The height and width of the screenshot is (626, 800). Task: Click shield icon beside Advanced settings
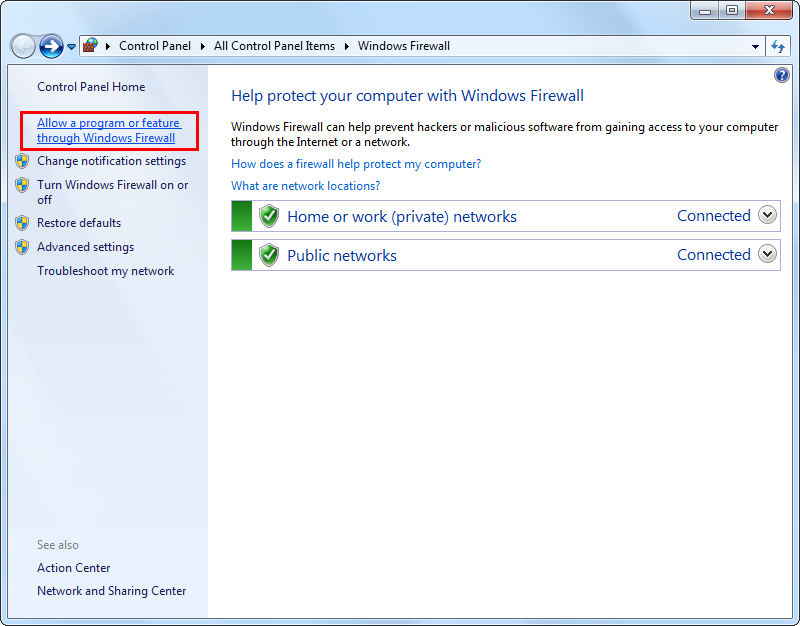(x=22, y=247)
